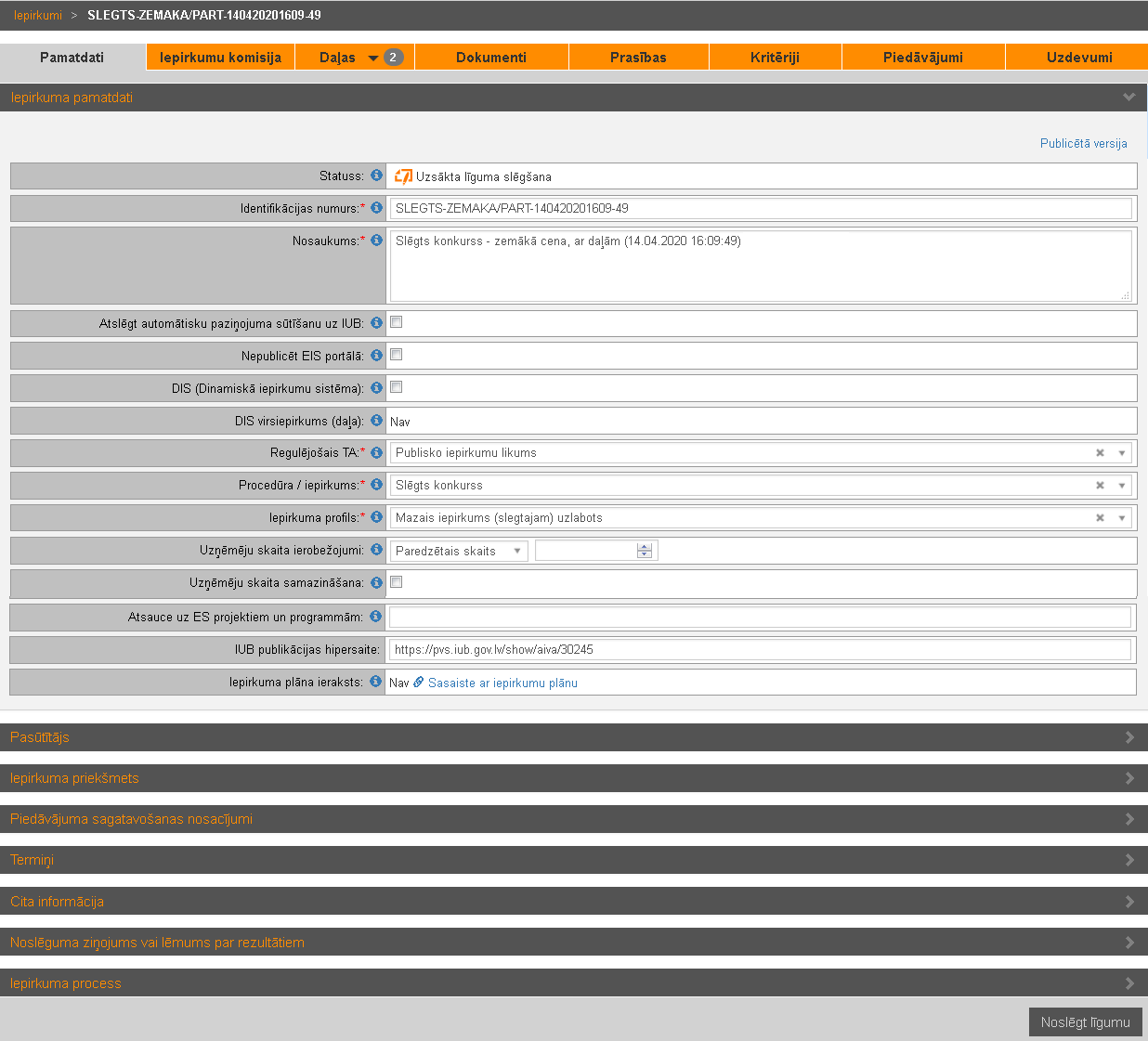Open the Paredzētais skaits dropdown
Screen dimensions: 1148x1041
pyautogui.click(x=459, y=551)
